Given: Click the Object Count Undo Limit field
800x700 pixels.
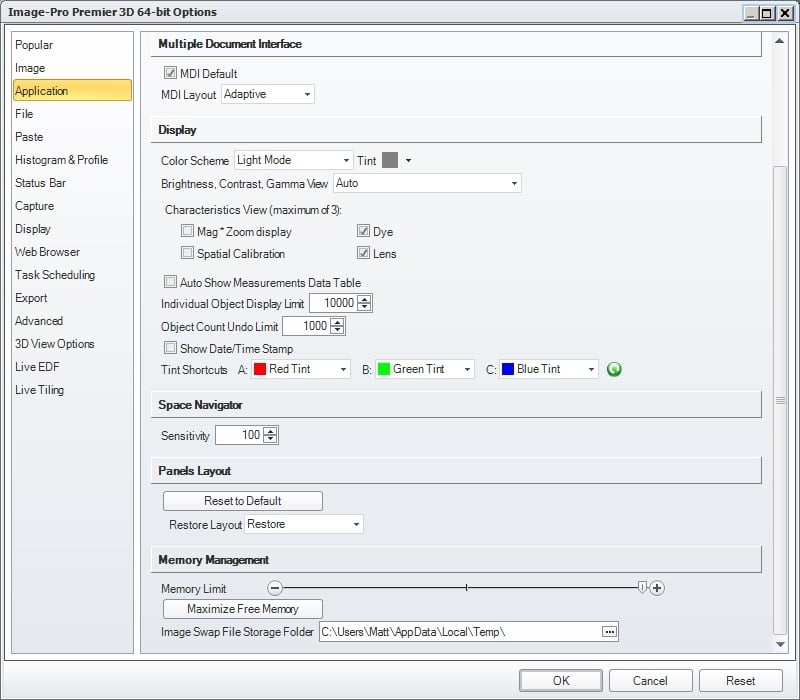Looking at the screenshot, I should 307,326.
